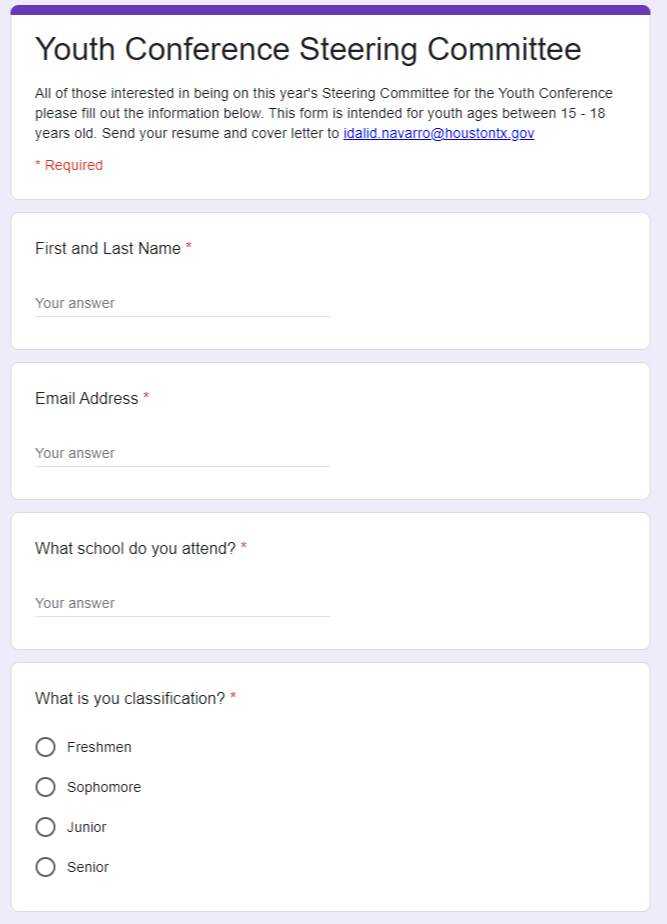The height and width of the screenshot is (924, 667).
Task: Click the Youth Conference Steering Committee title
Action: pyautogui.click(x=308, y=49)
